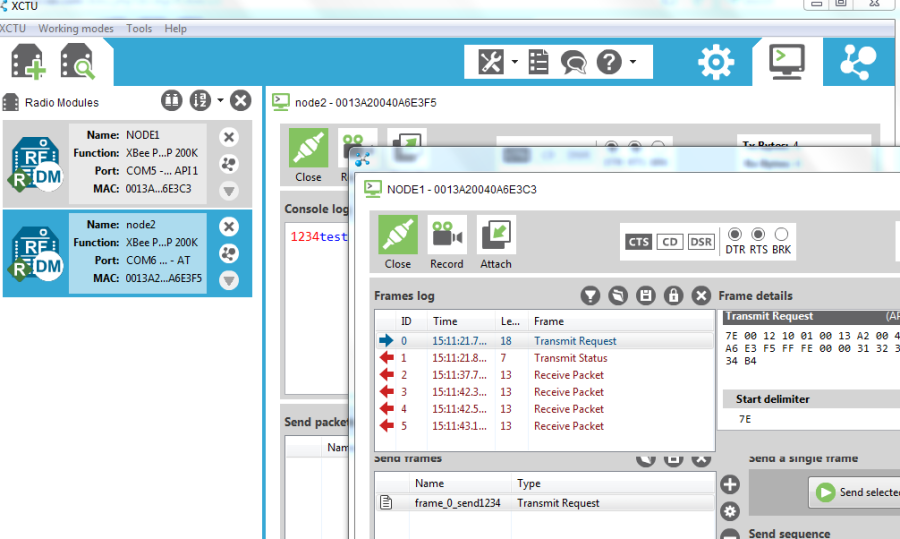900x539 pixels.
Task: Switch to Network working mode tab
Action: point(858,62)
